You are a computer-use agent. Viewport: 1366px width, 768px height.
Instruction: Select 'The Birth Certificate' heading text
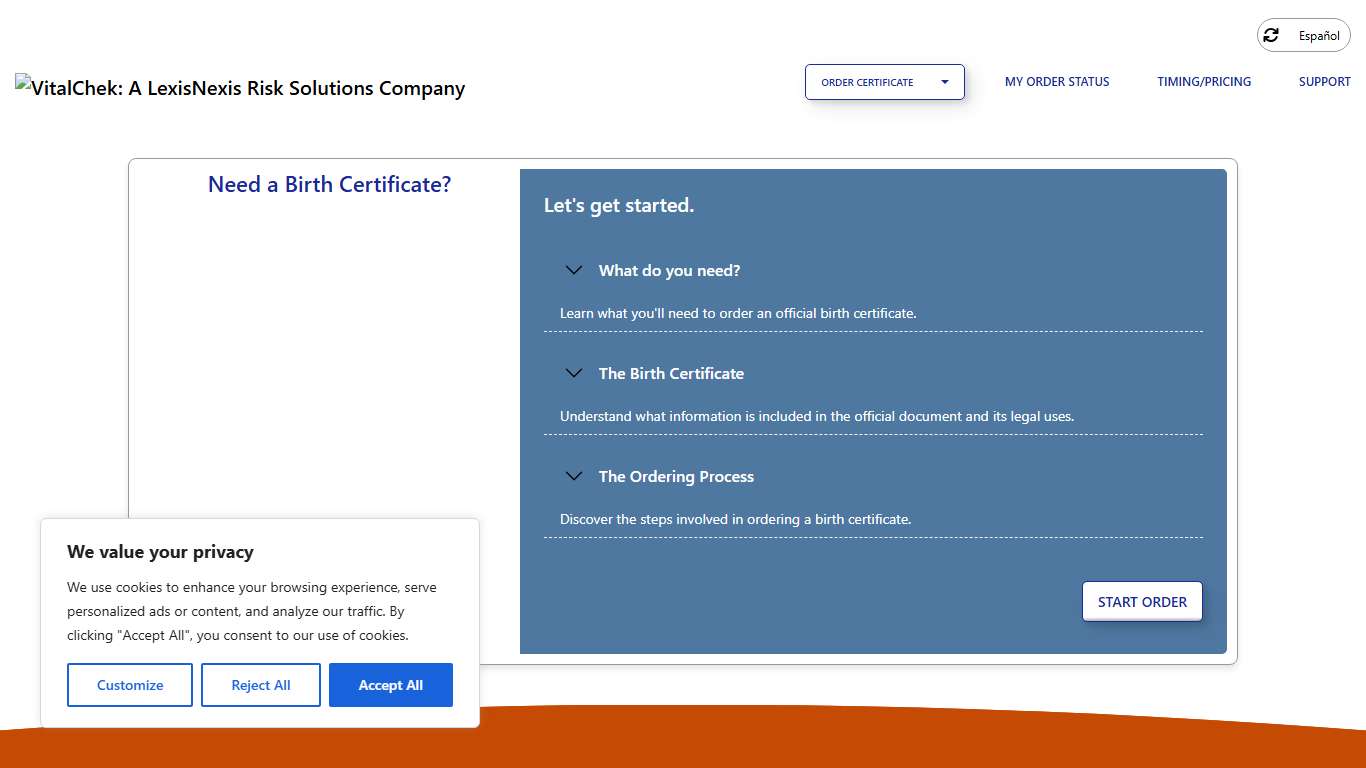coord(671,373)
